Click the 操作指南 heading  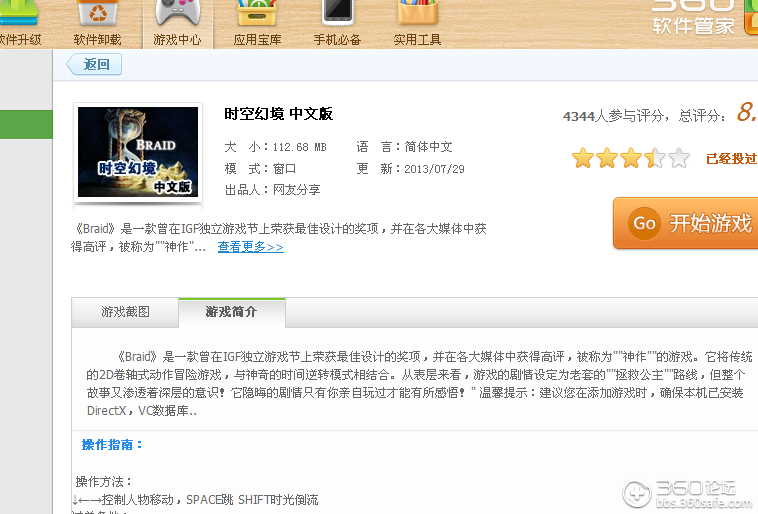click(112, 444)
